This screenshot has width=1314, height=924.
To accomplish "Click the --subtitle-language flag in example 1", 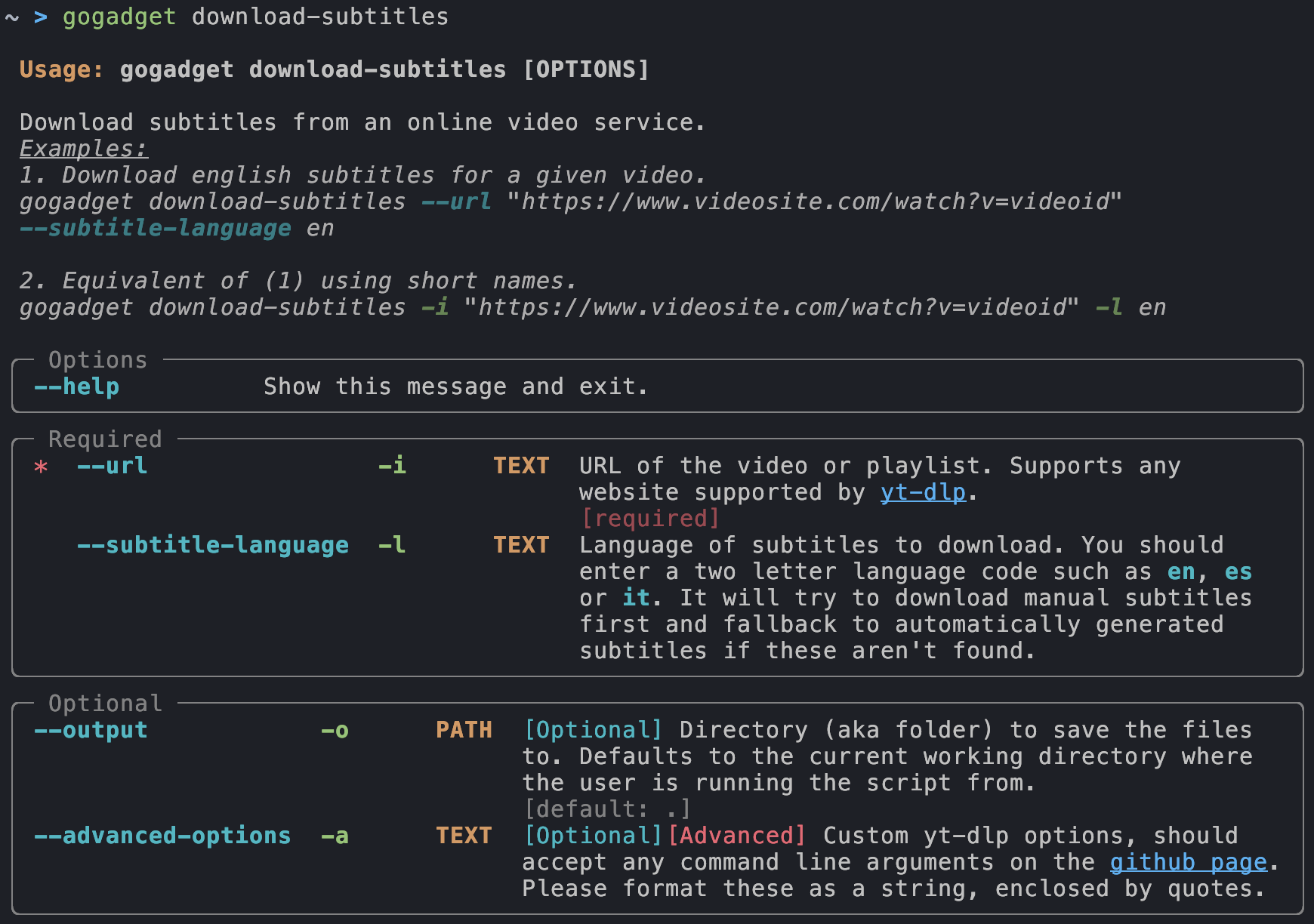I will pyautogui.click(x=156, y=228).
